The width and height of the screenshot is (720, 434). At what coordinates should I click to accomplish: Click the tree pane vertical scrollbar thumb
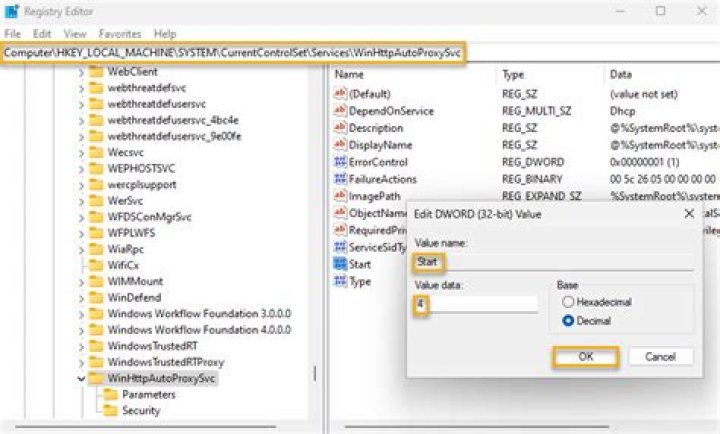pos(315,373)
